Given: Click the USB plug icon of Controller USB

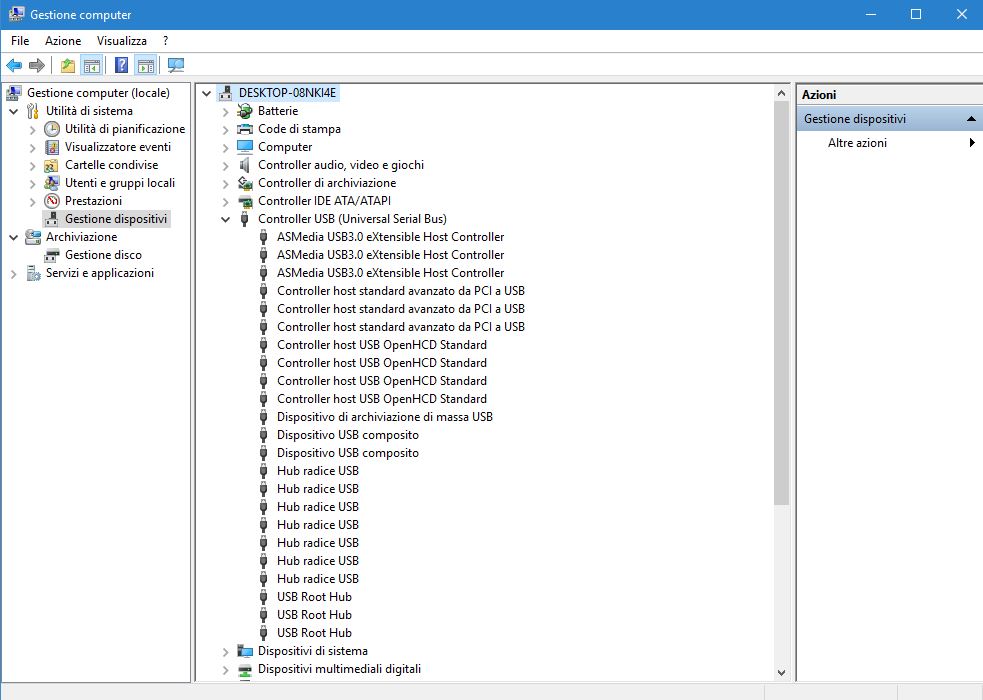Looking at the screenshot, I should pos(244,219).
